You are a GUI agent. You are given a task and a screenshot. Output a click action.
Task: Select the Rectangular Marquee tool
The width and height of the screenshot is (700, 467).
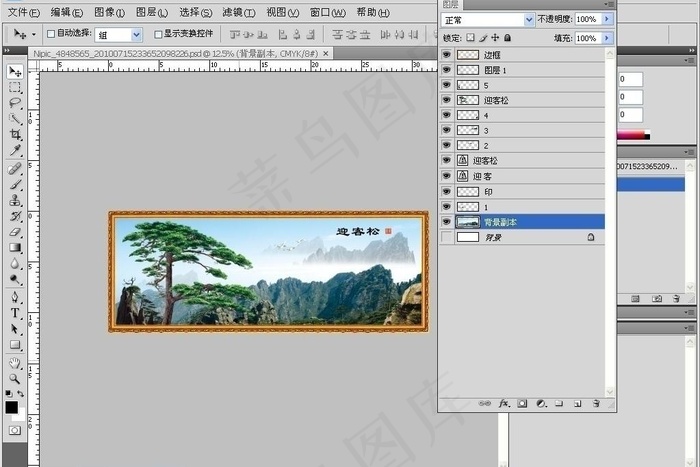(x=15, y=87)
